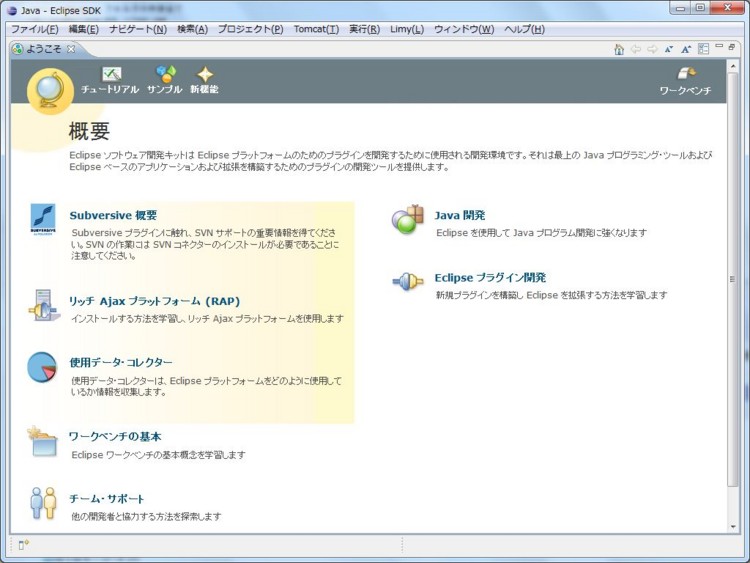Click the Rich Ajax Platform plug icon

[x=44, y=305]
